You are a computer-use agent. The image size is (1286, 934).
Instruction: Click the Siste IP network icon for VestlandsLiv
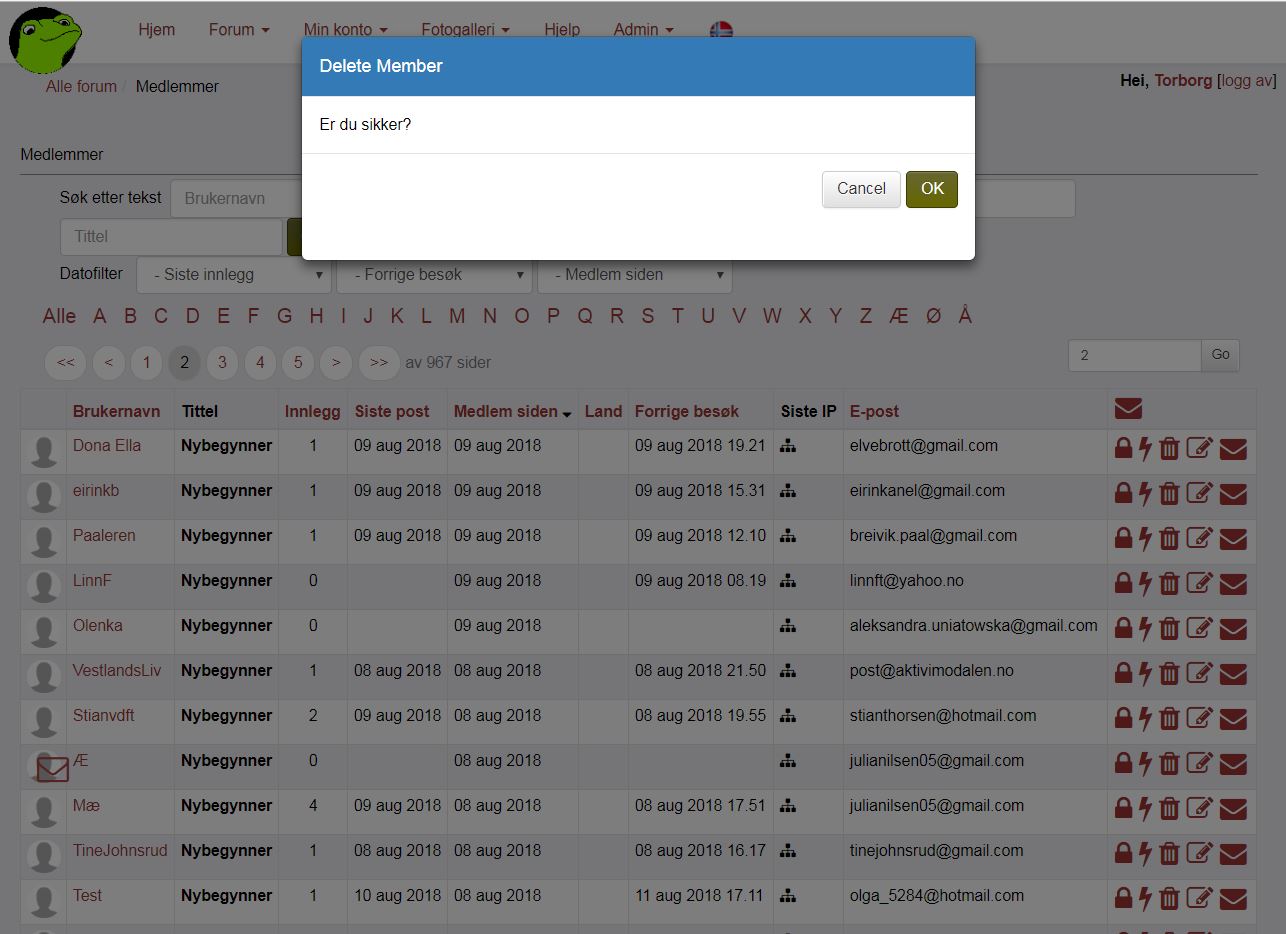tap(788, 671)
